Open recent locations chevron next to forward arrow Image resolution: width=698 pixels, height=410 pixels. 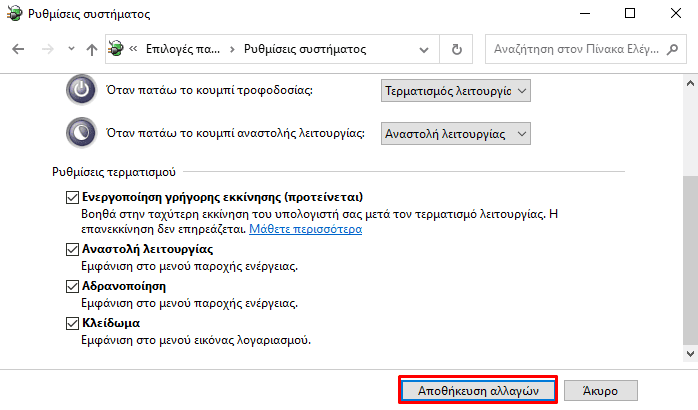point(71,49)
